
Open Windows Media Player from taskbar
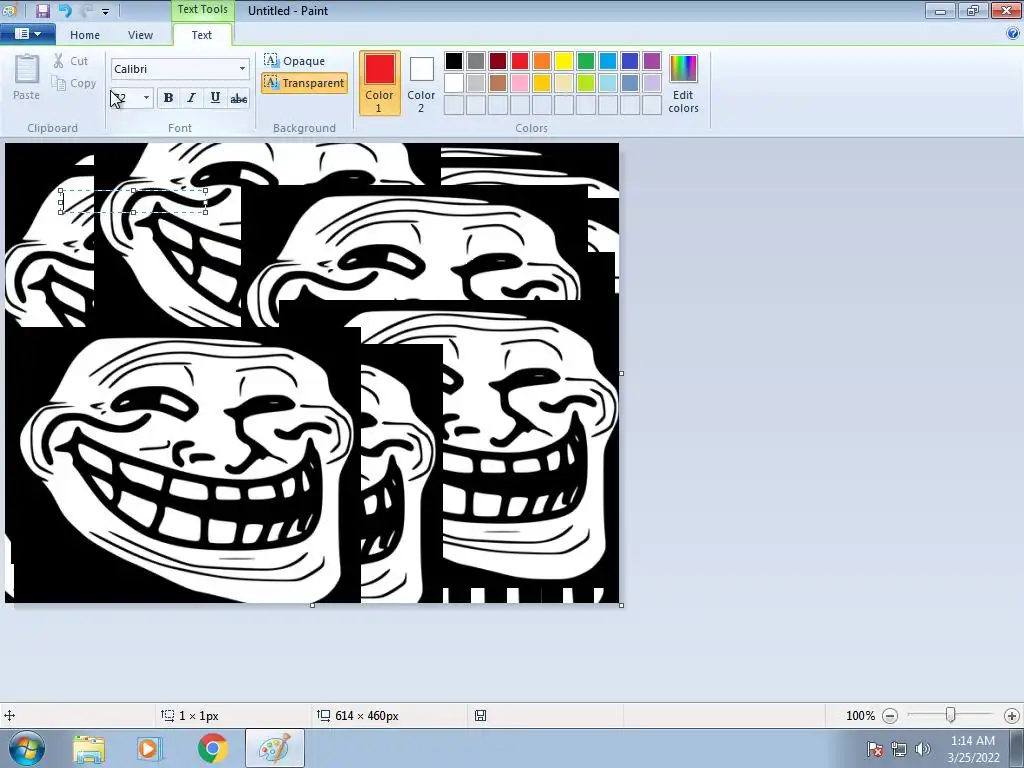149,748
